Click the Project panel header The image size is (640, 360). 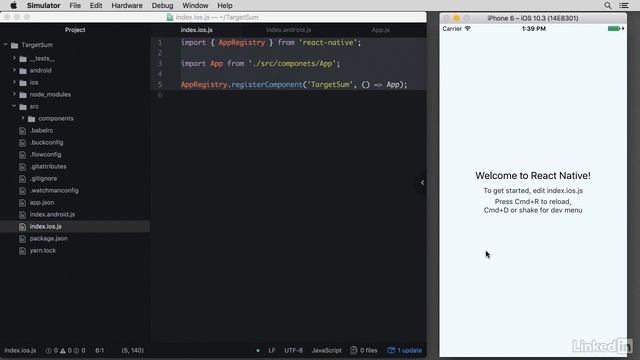click(x=75, y=30)
